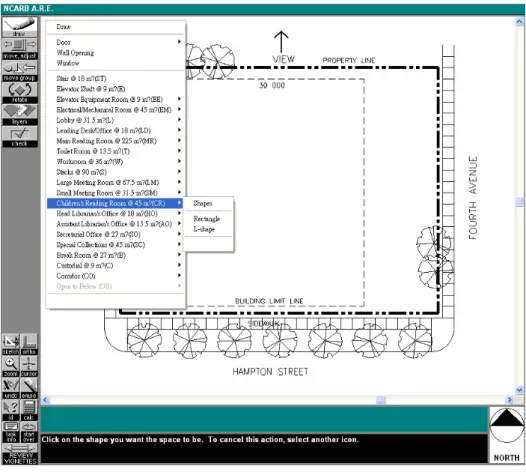This screenshot has height=472, width=526.
Task: Toggle the ortho tool
Action: 29,345
